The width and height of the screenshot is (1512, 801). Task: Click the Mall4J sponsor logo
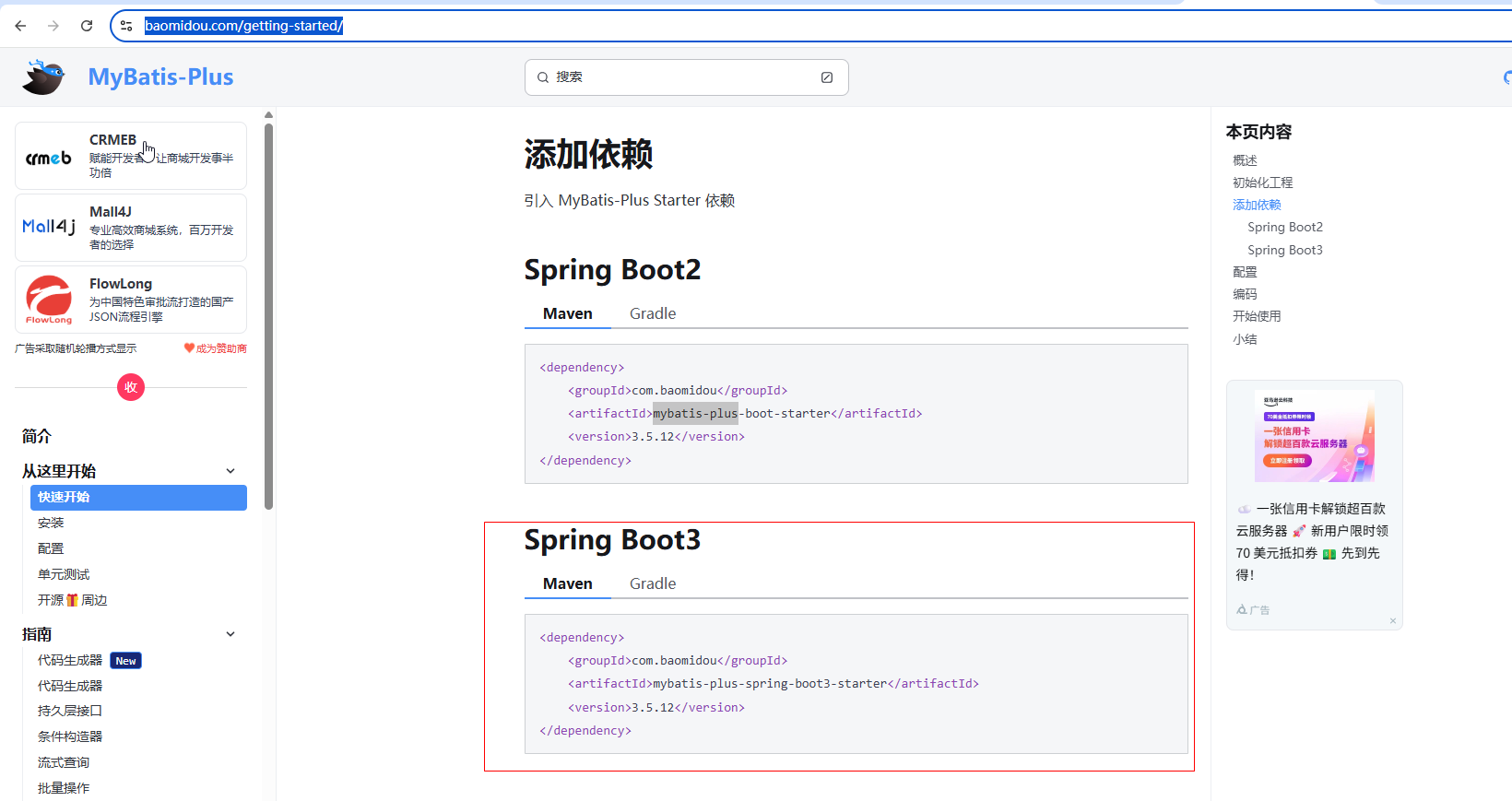coord(49,227)
